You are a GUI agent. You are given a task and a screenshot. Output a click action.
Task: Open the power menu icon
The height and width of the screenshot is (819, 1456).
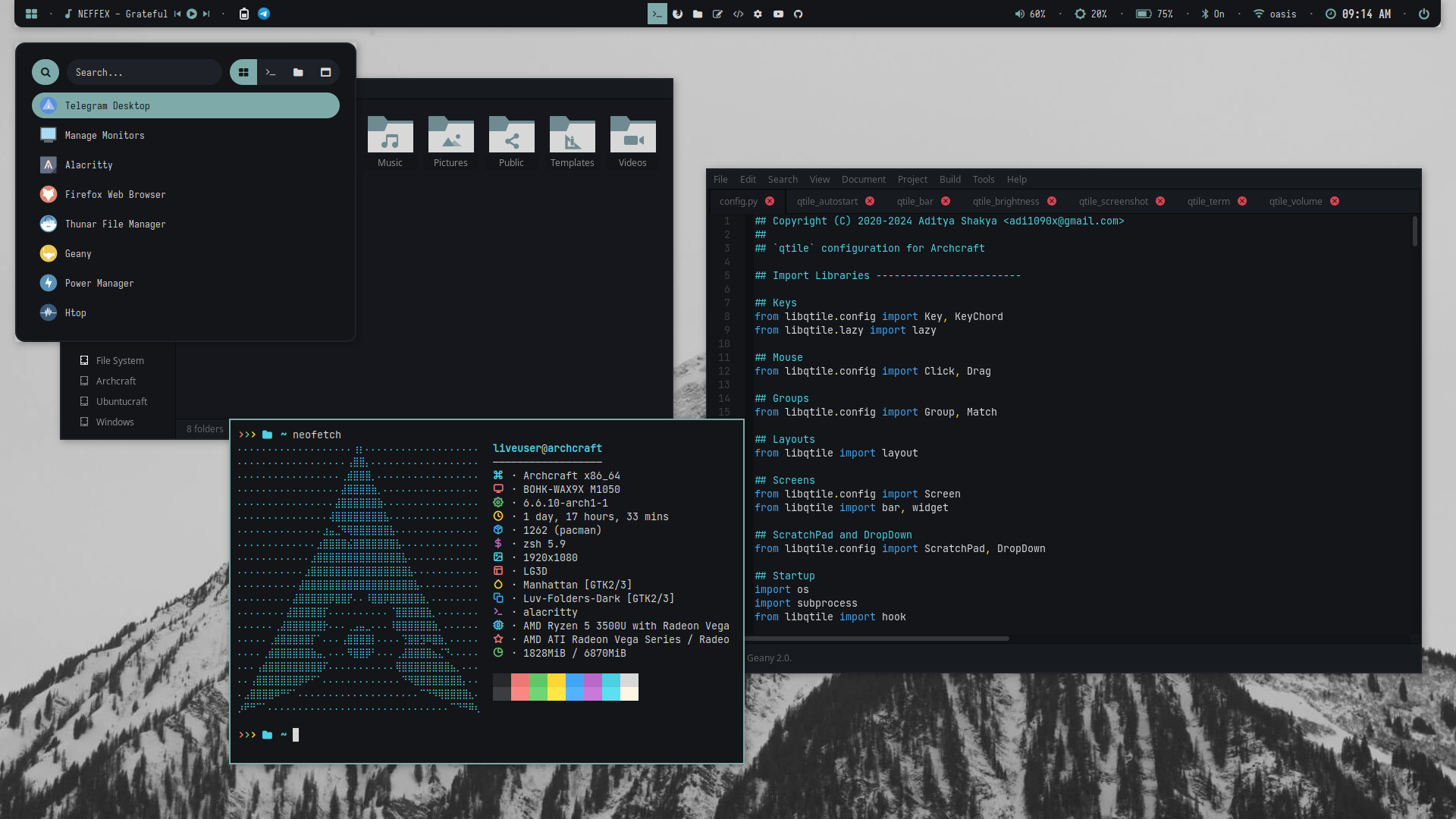1424,14
